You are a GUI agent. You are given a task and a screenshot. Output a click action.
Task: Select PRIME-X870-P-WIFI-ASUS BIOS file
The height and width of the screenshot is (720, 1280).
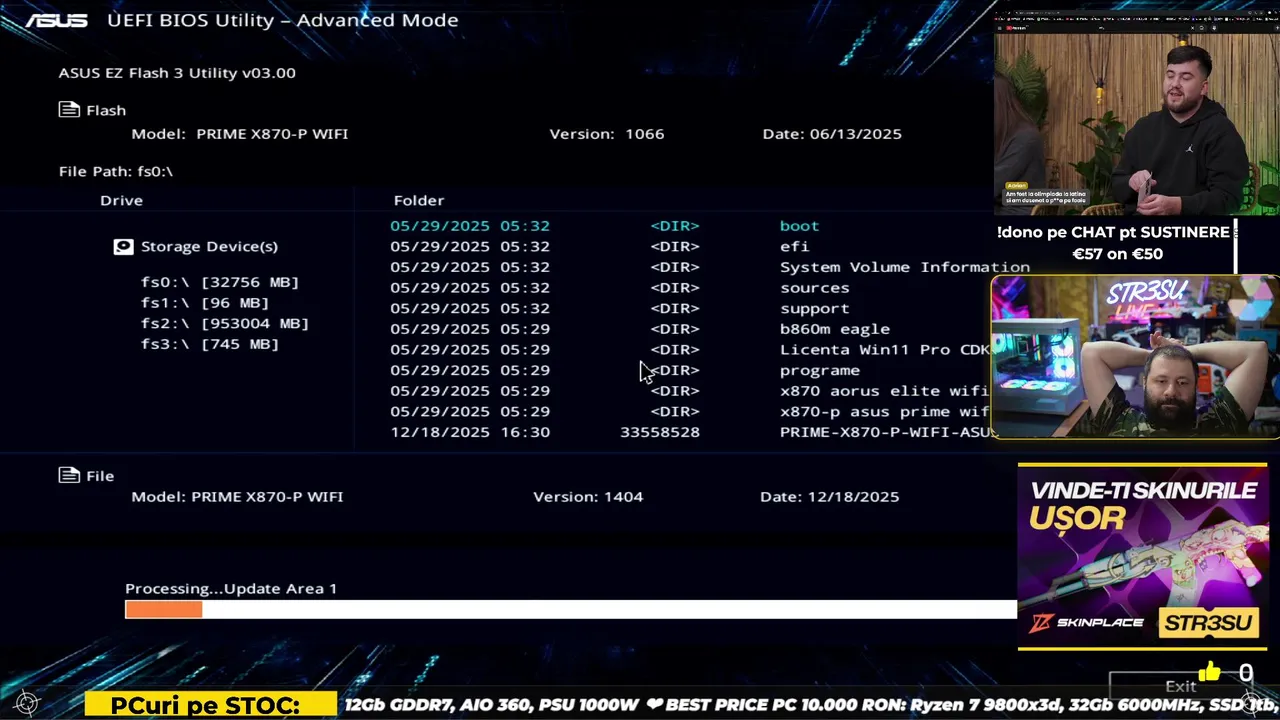887,432
